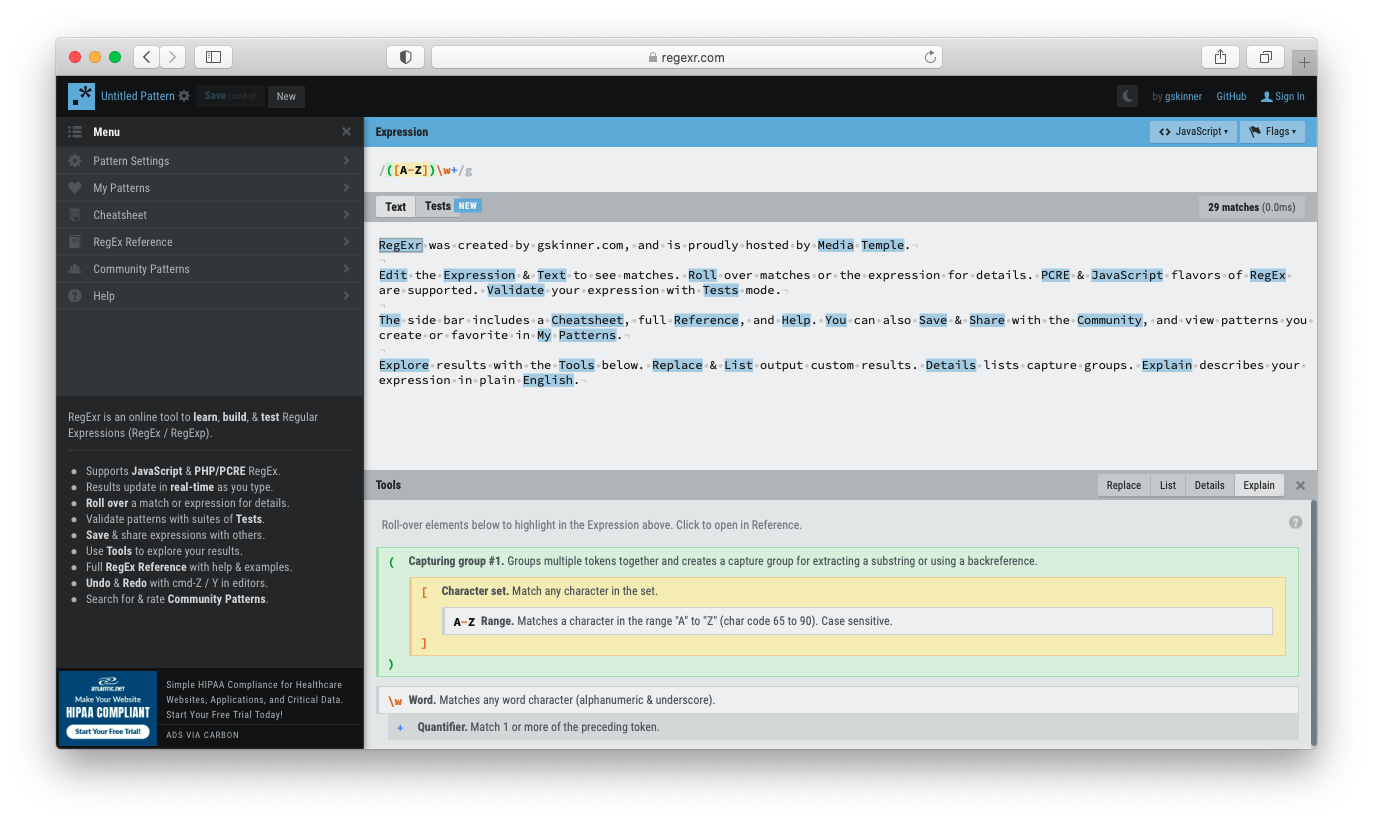Click the Cheatsheet icon in sidebar

tap(75, 215)
